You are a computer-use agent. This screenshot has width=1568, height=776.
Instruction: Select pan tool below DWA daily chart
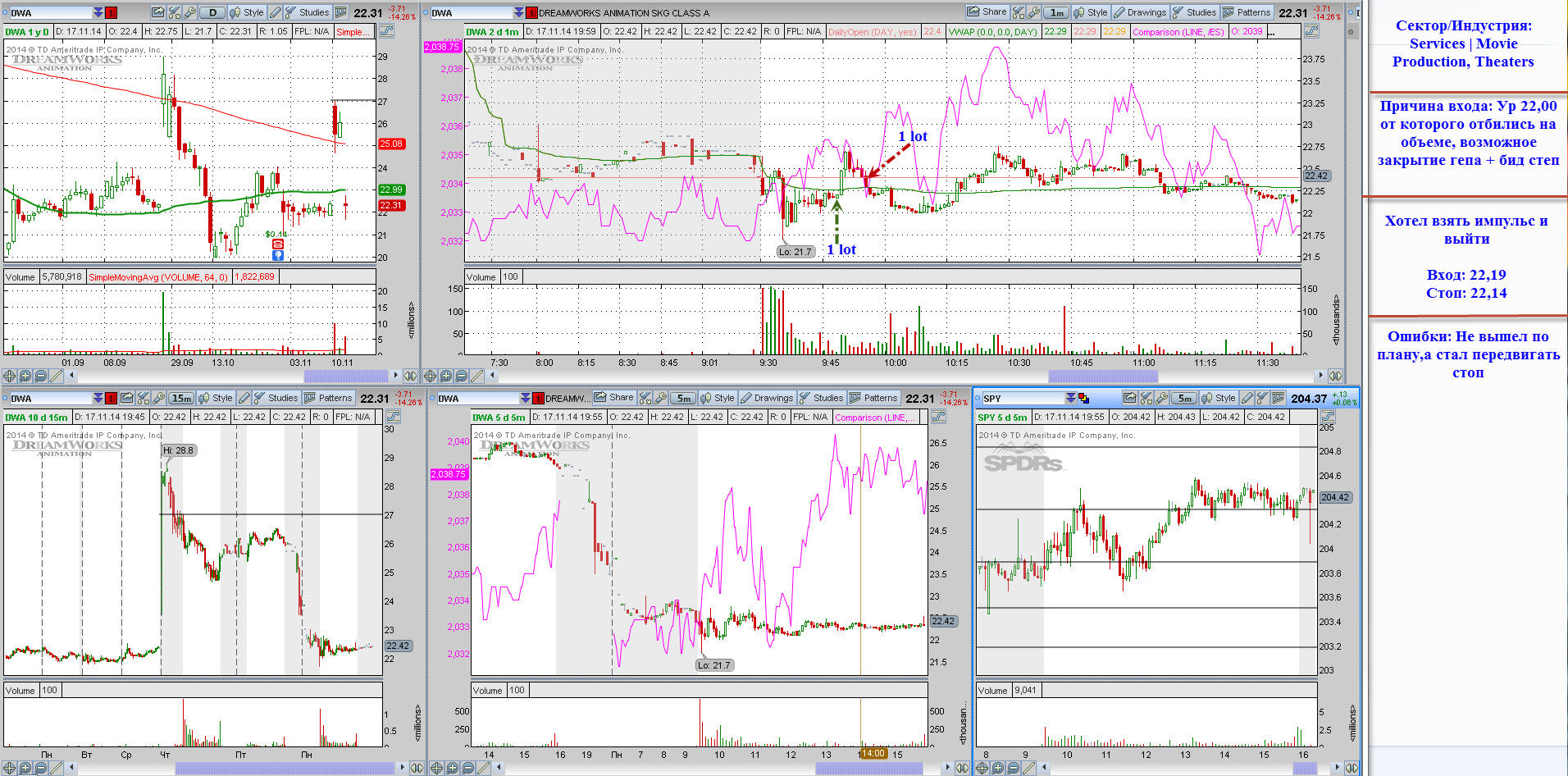(x=9, y=376)
